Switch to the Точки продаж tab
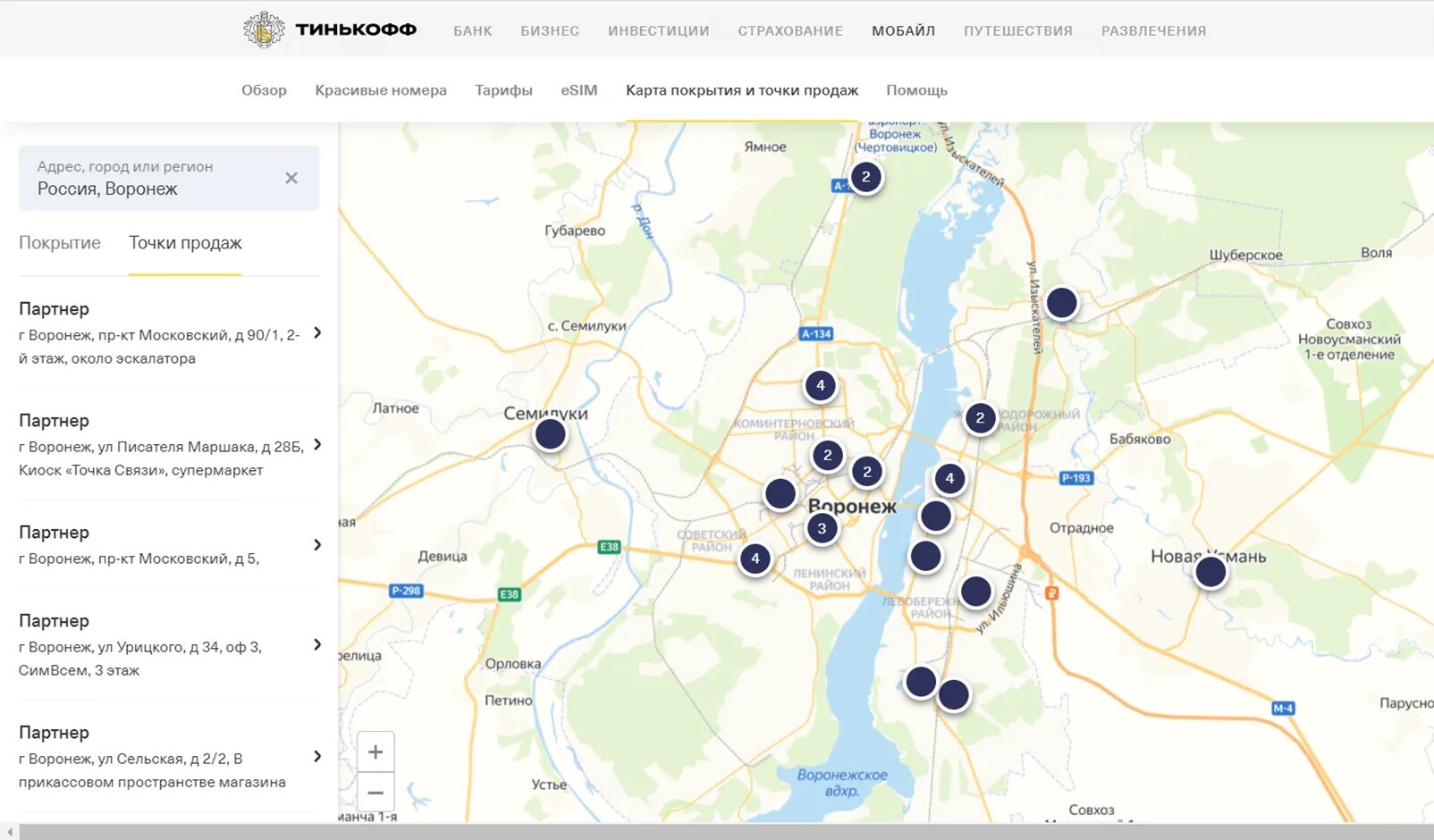The width and height of the screenshot is (1434, 840). coord(185,243)
